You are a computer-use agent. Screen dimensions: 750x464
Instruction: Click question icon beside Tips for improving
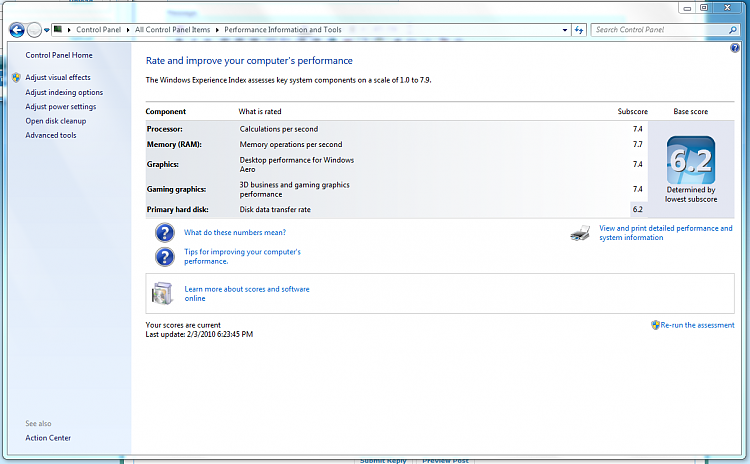165,257
